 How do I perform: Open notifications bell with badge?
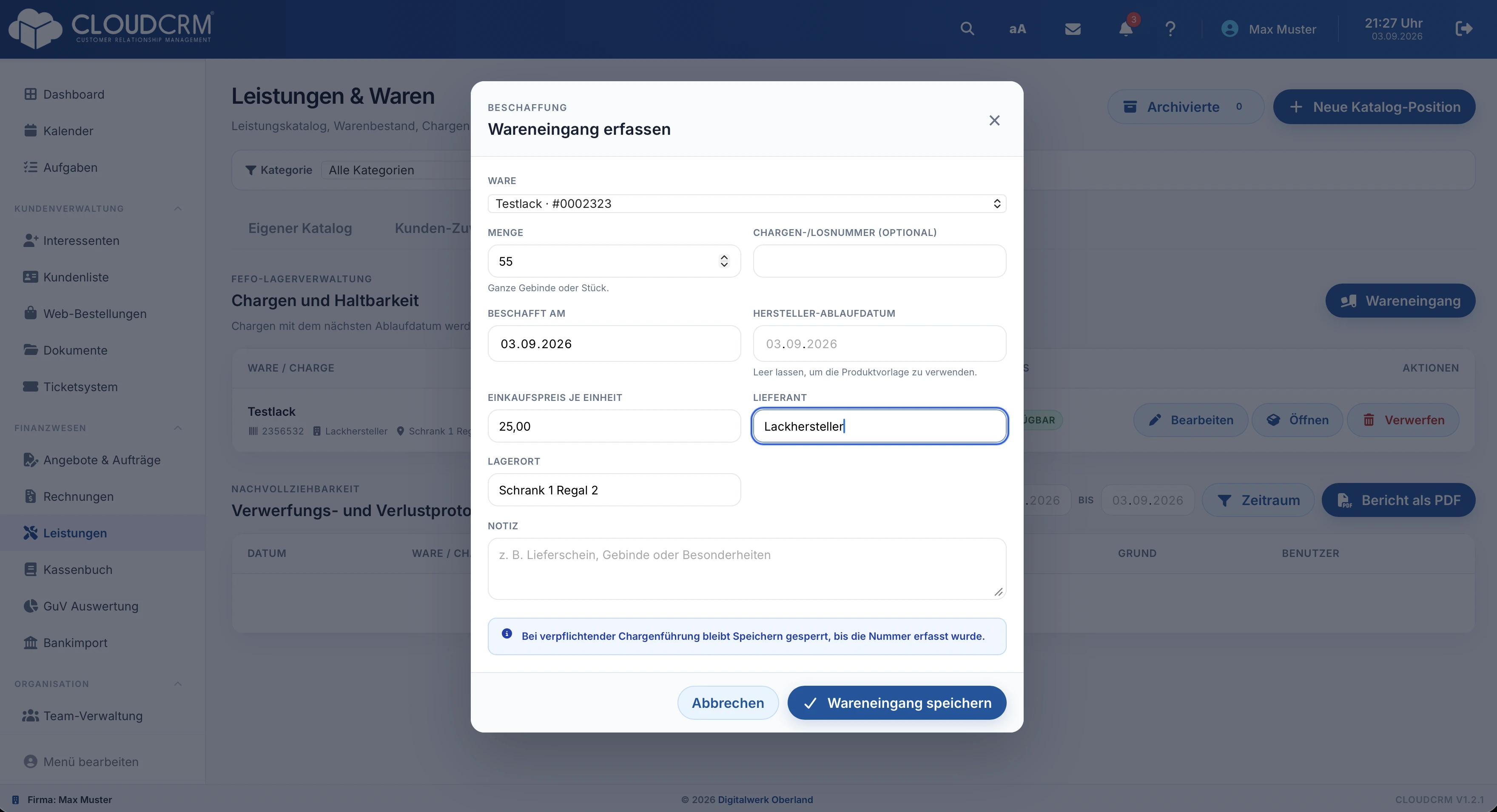click(1126, 28)
